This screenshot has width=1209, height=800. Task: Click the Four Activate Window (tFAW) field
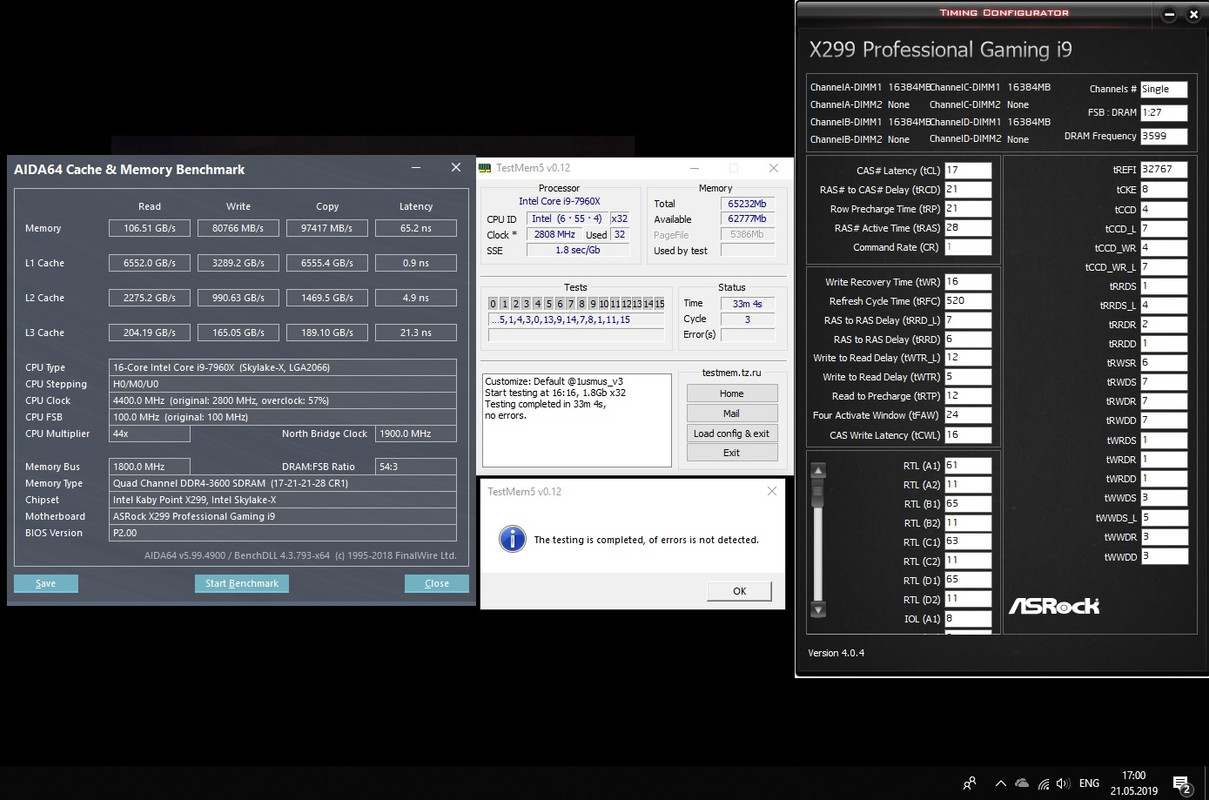click(x=967, y=415)
